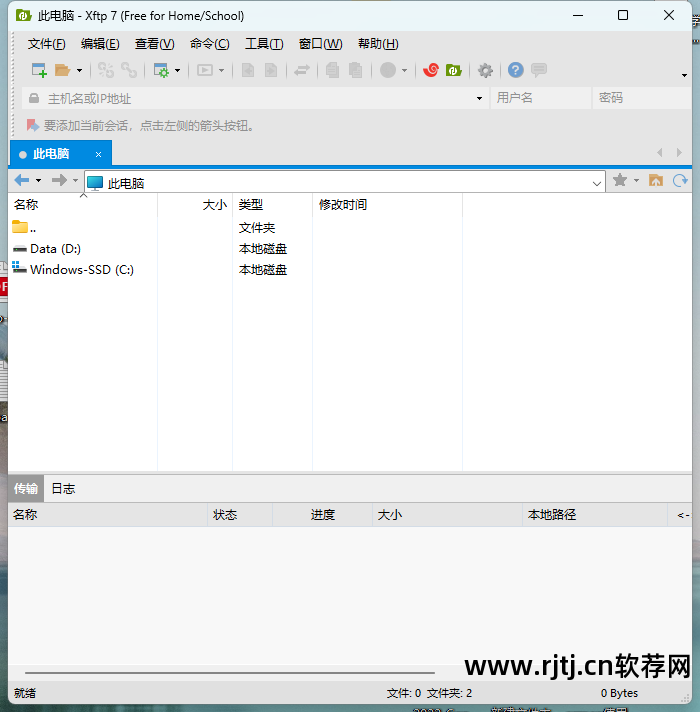Click the 密码 password field

(642, 98)
